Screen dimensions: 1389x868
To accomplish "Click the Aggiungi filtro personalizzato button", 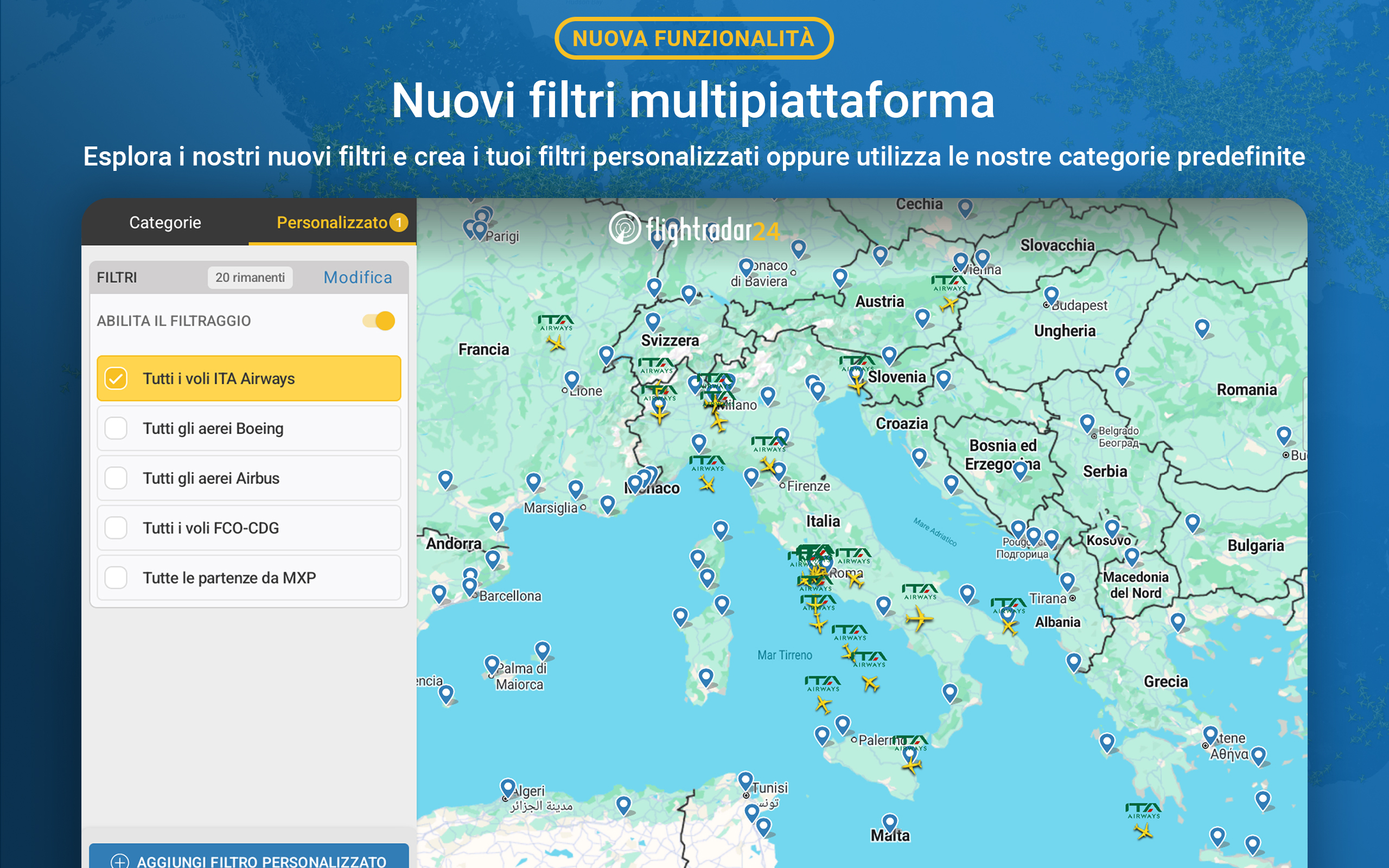I will click(249, 857).
